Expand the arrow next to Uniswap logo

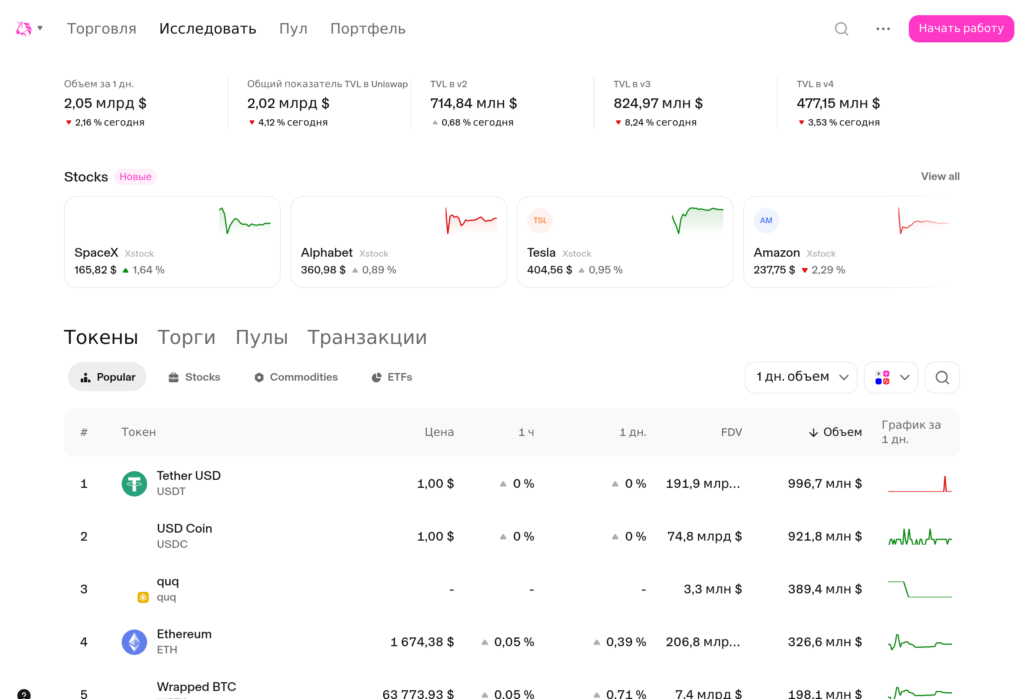point(40,28)
